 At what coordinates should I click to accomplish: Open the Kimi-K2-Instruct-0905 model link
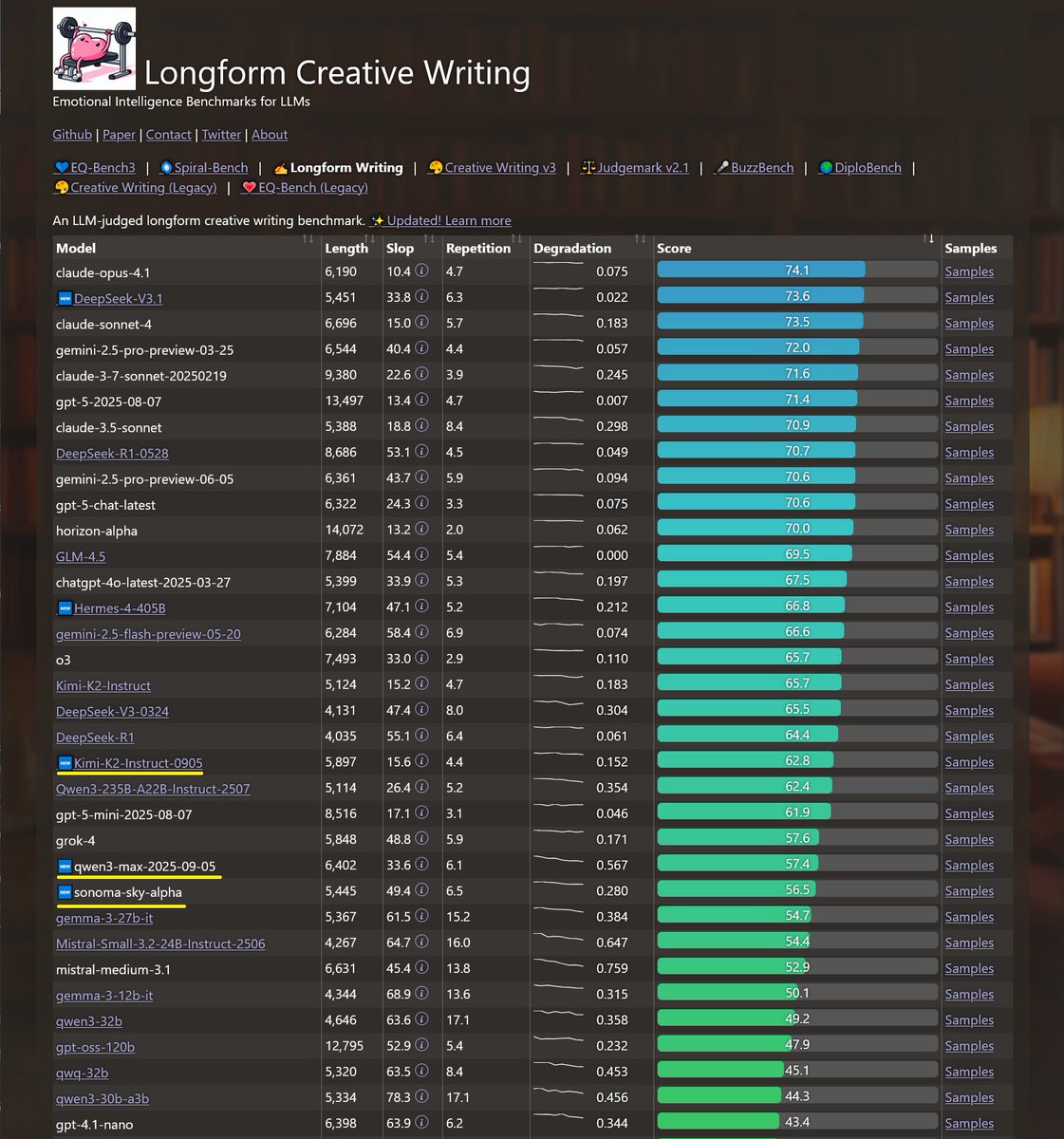(x=138, y=763)
